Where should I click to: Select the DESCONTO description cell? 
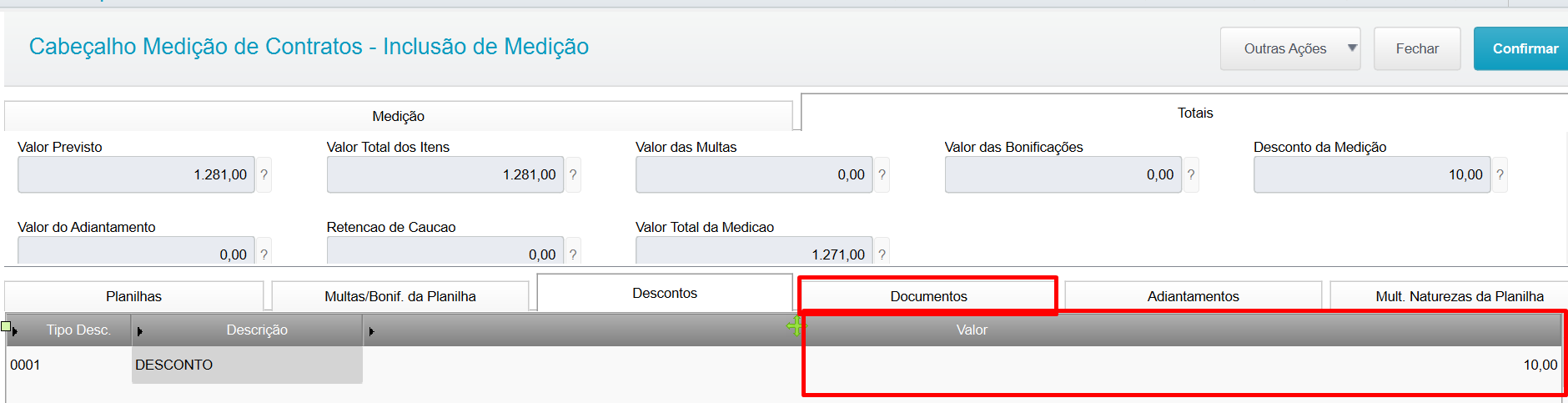click(x=247, y=365)
